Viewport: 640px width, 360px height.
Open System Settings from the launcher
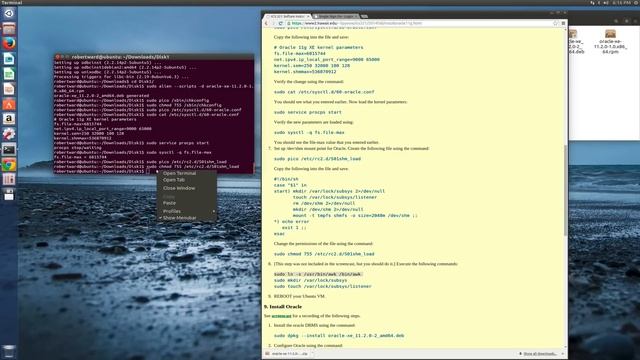(x=9, y=134)
